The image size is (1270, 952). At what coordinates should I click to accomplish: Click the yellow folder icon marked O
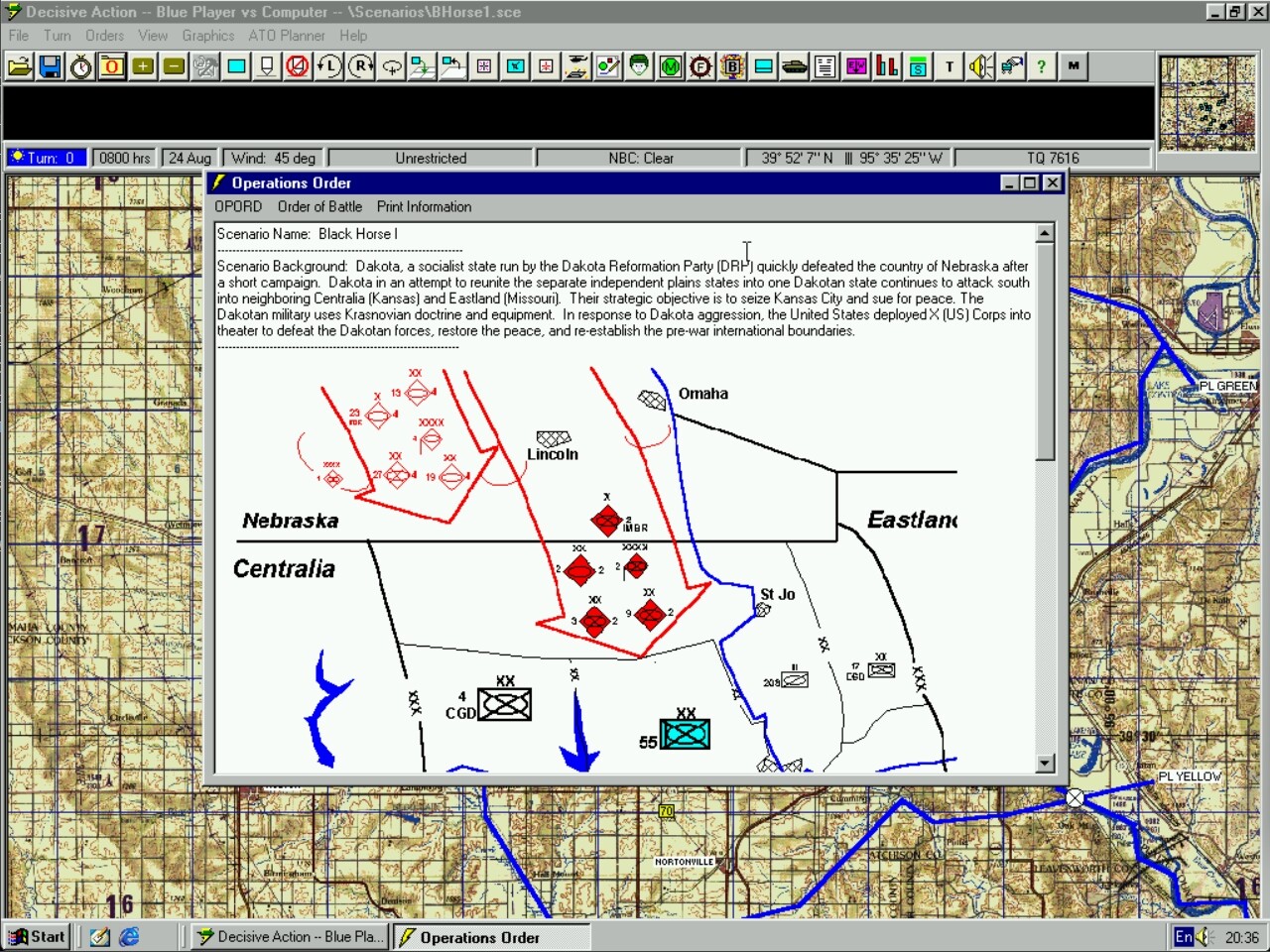112,66
